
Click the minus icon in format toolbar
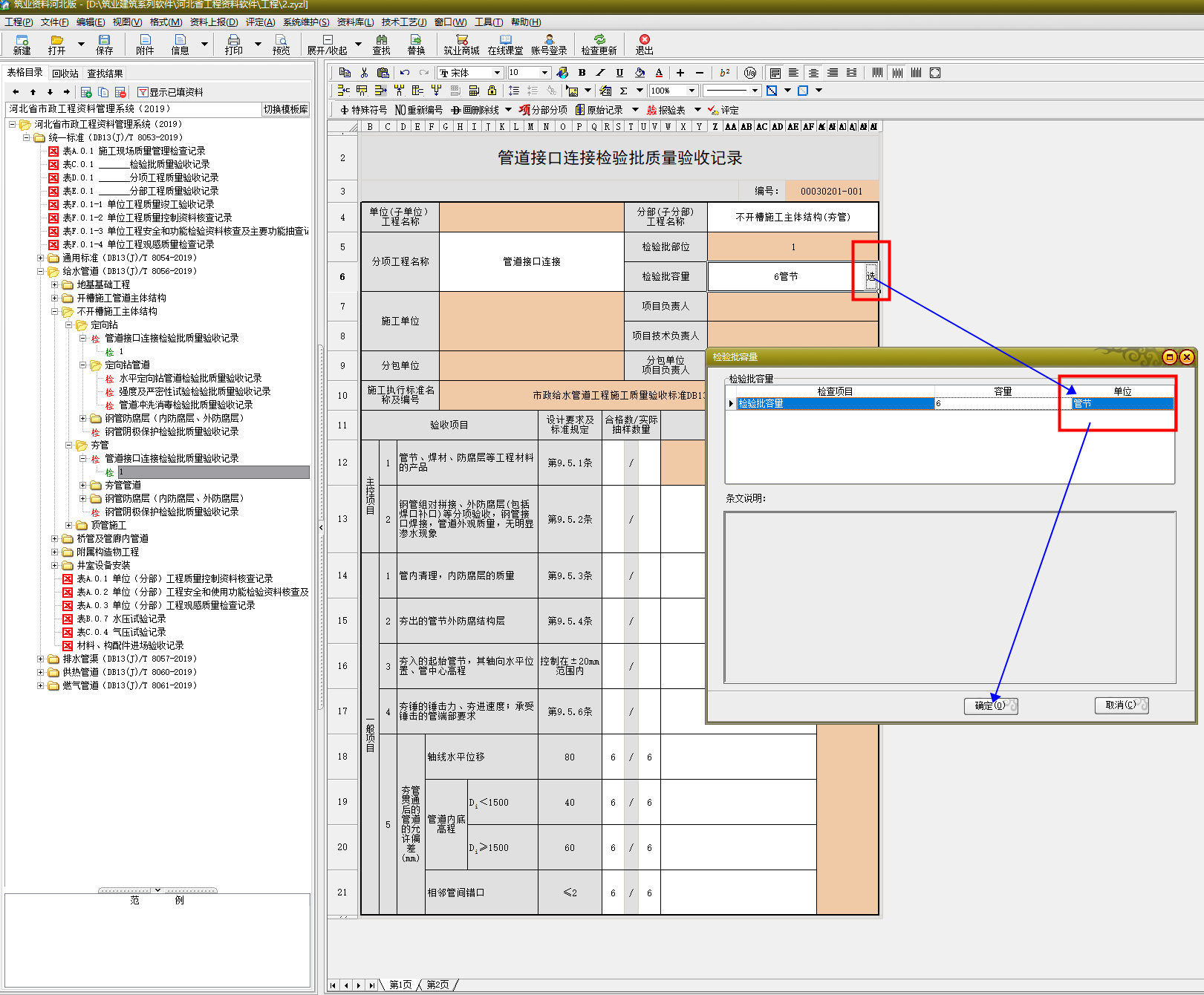[x=700, y=73]
